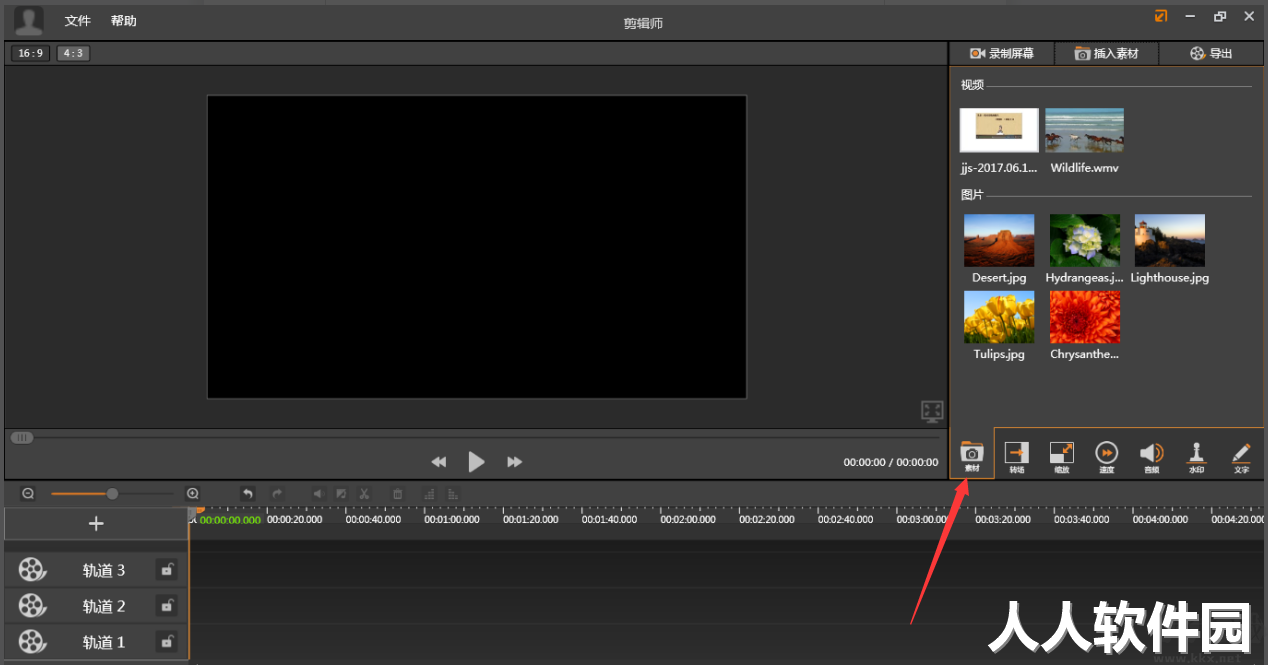Open the user avatar profile icon

(x=29, y=20)
